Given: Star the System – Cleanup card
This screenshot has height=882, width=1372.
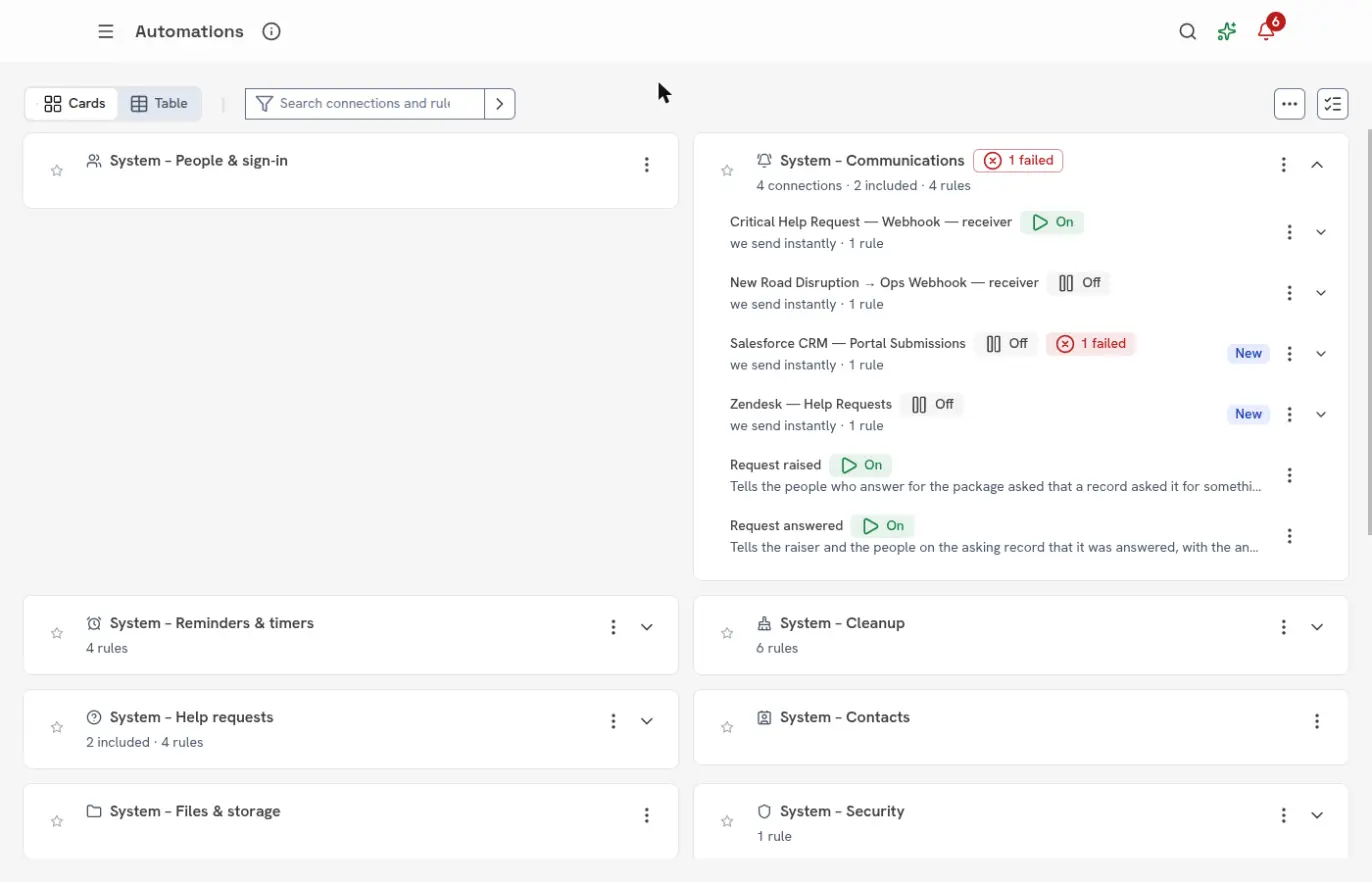Looking at the screenshot, I should (x=727, y=633).
